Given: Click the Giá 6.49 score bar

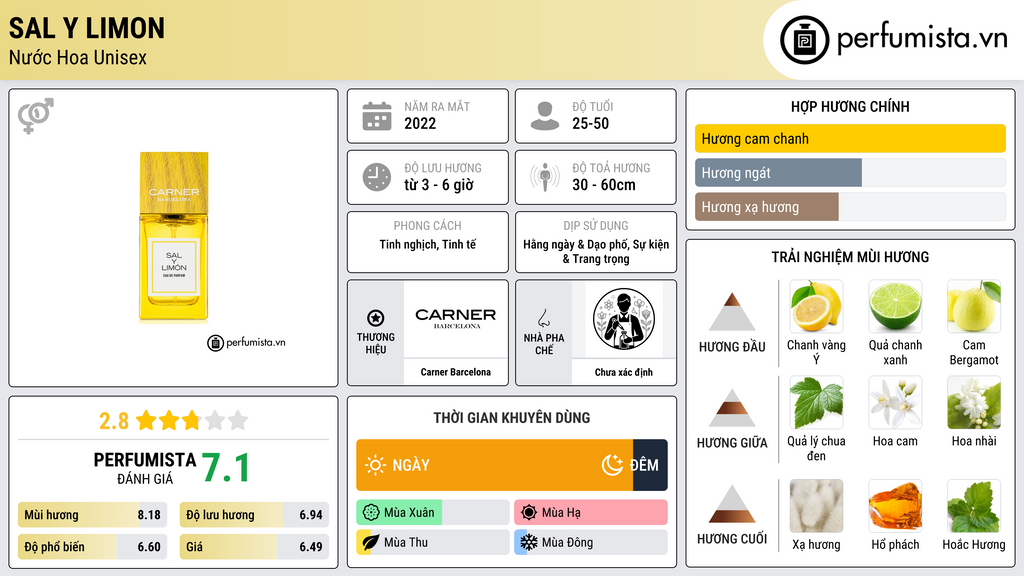Looking at the screenshot, I should (x=254, y=547).
